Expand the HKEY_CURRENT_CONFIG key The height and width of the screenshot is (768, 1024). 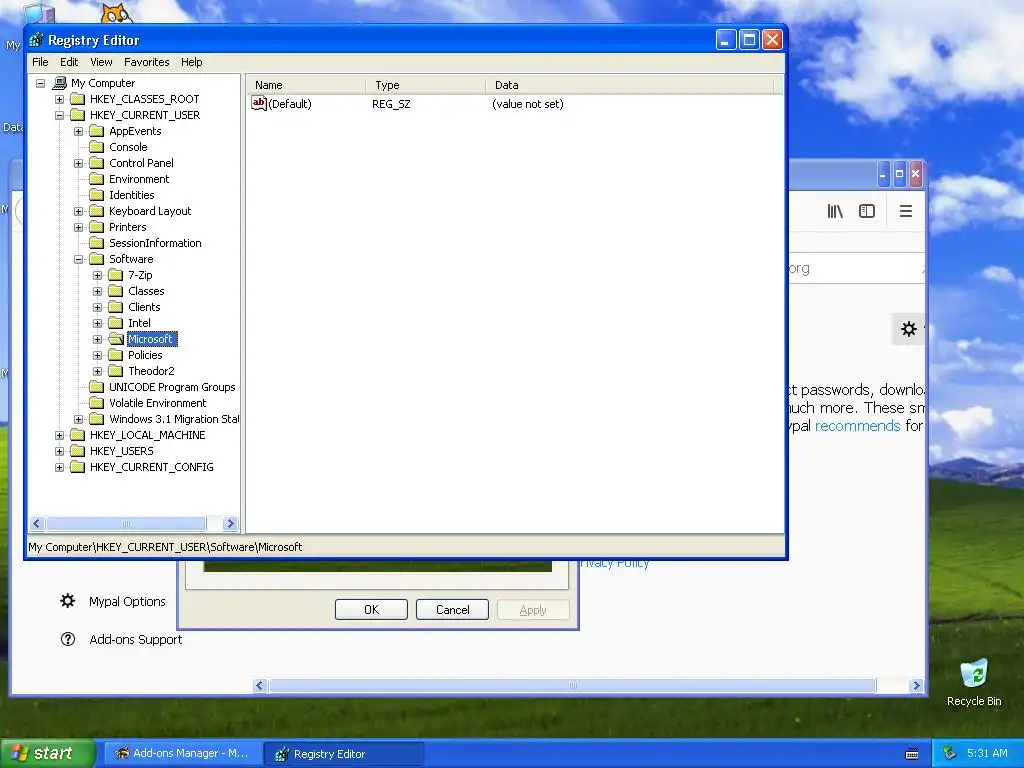[59, 467]
